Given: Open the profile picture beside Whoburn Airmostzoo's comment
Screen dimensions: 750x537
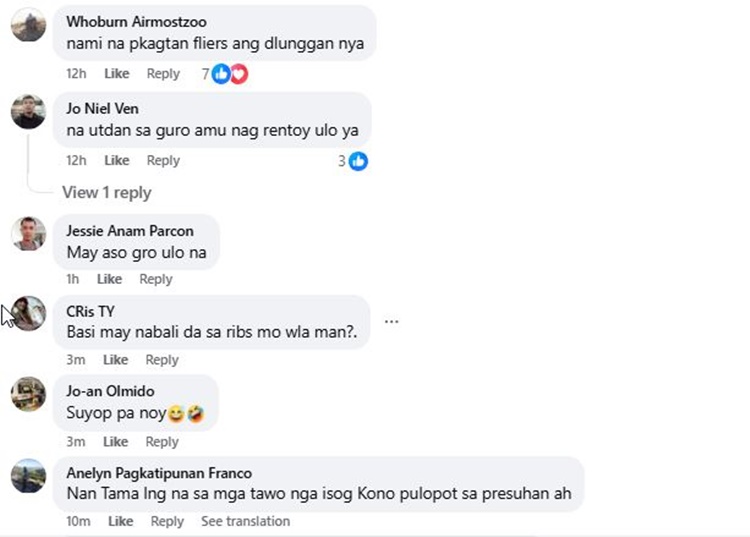Looking at the screenshot, I should pyautogui.click(x=28, y=24).
